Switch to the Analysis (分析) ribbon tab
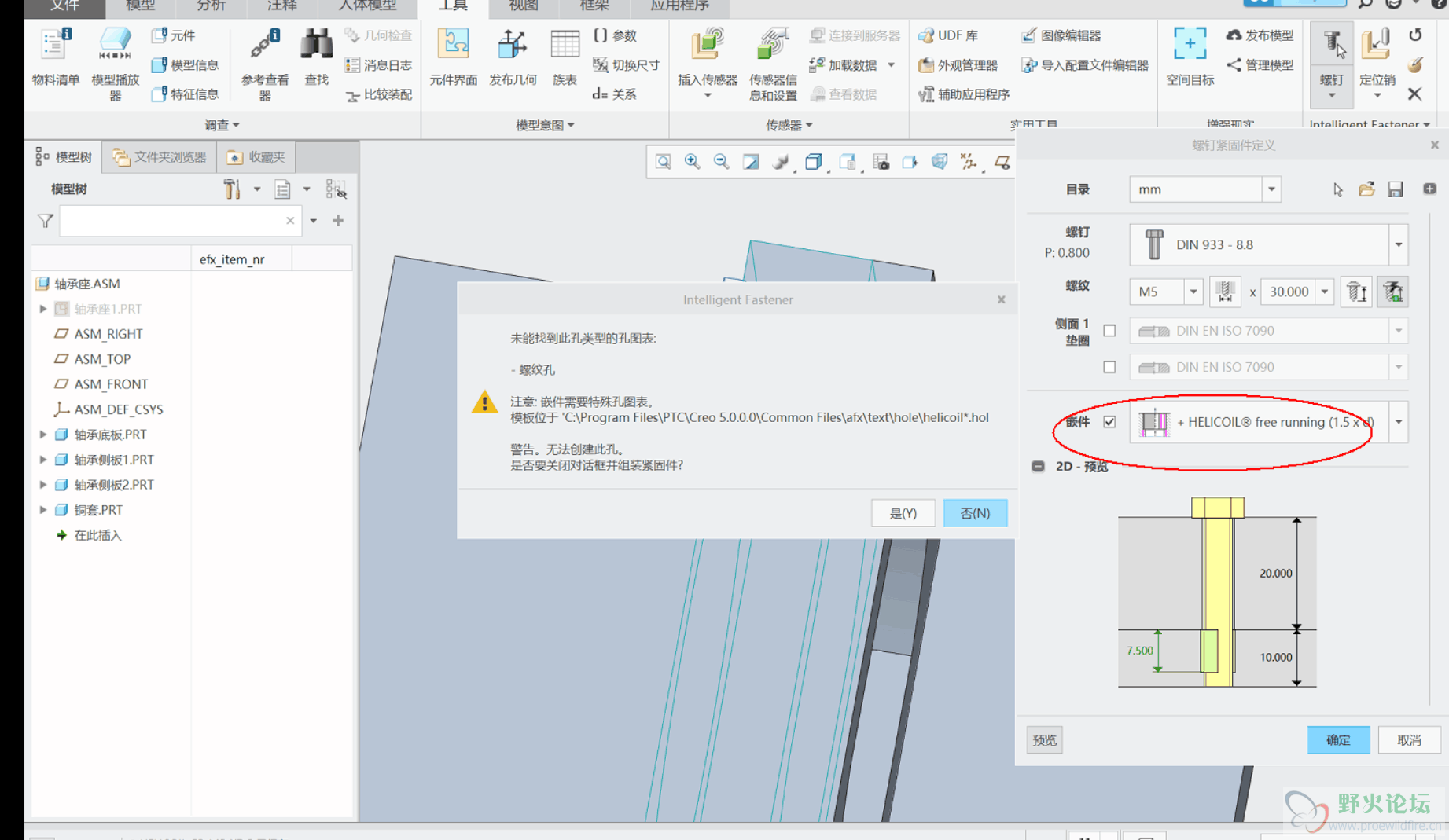1449x840 pixels. pyautogui.click(x=211, y=6)
